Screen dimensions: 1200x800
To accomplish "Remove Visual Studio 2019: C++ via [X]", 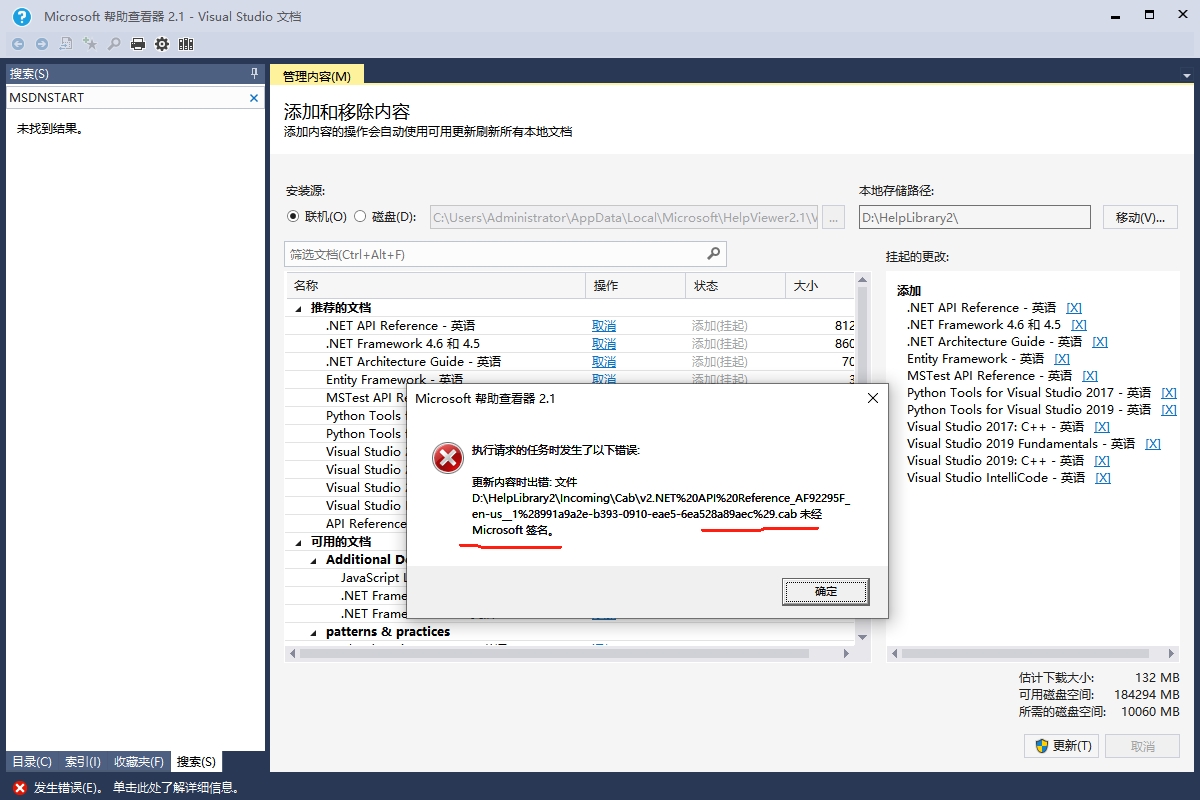I will coord(1102,461).
